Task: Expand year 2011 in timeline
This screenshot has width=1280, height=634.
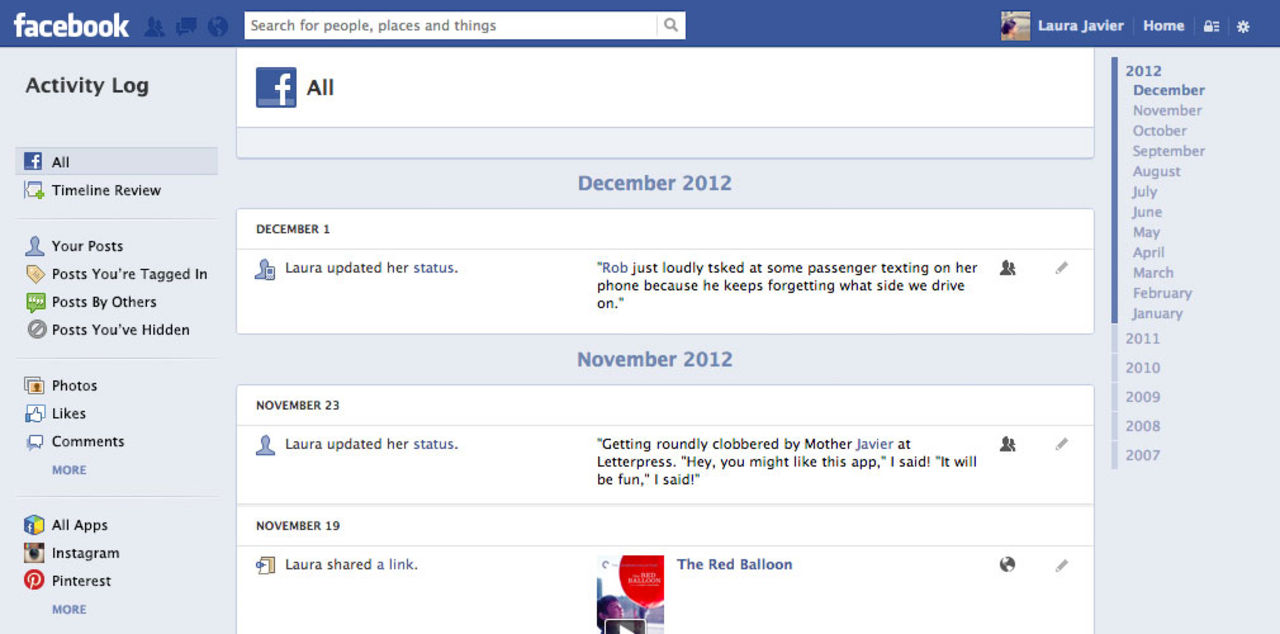Action: 1142,339
